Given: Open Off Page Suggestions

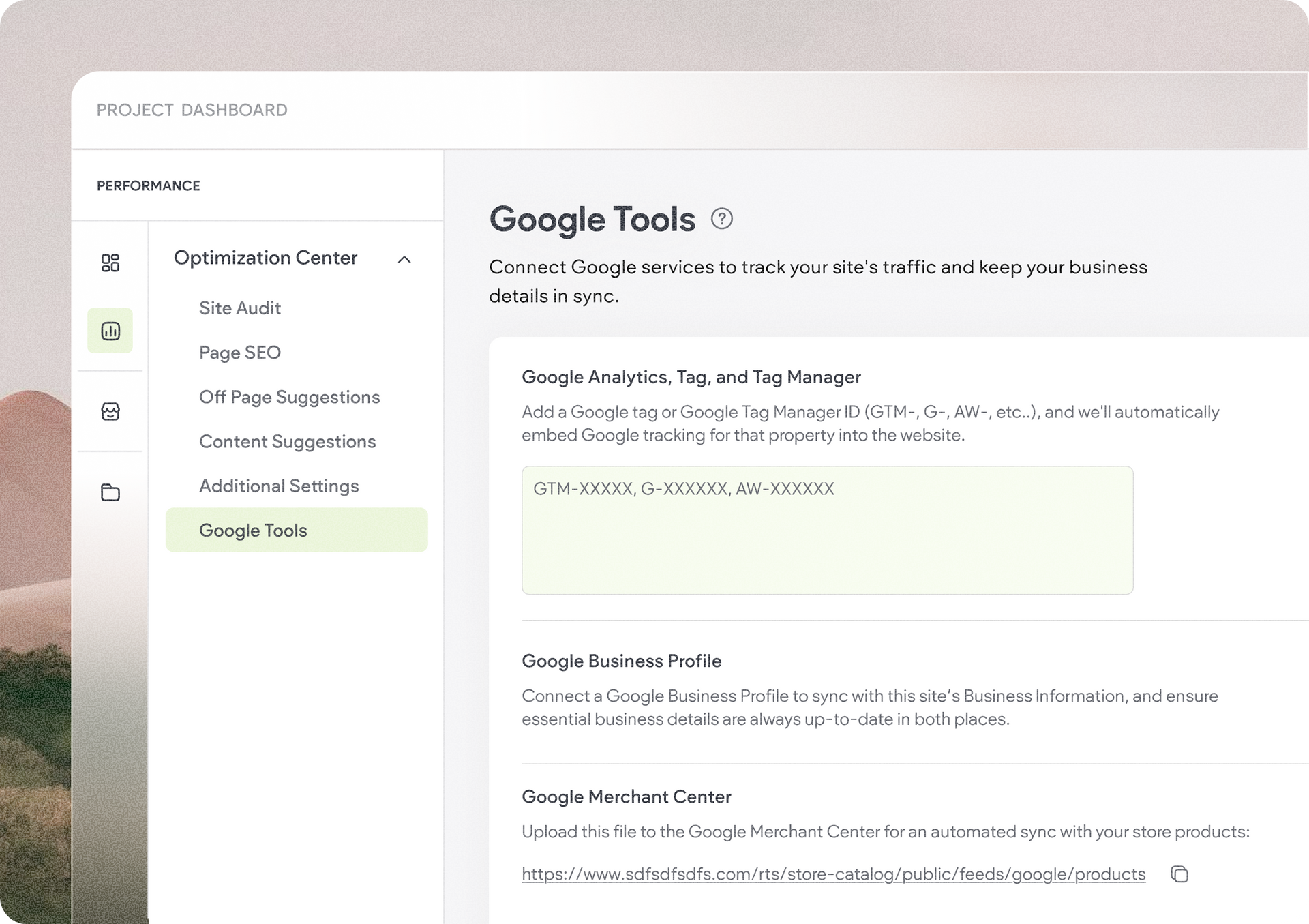Looking at the screenshot, I should (x=289, y=397).
